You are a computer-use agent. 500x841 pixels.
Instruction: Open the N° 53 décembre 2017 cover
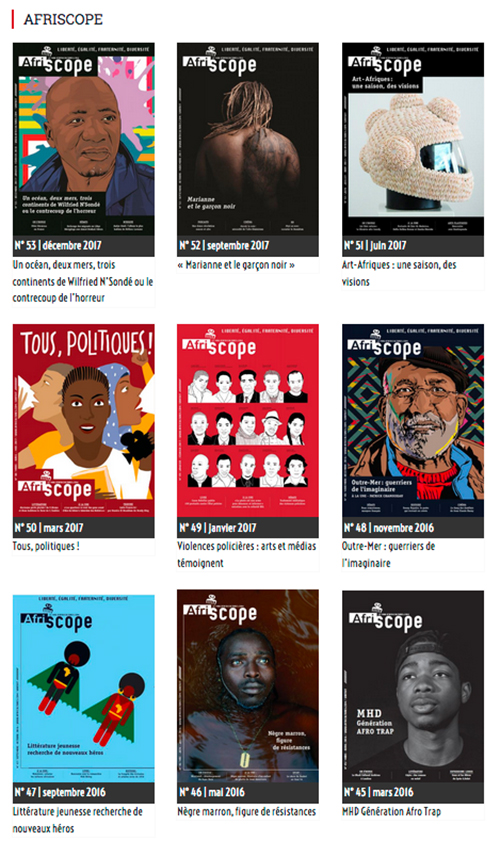84,139
